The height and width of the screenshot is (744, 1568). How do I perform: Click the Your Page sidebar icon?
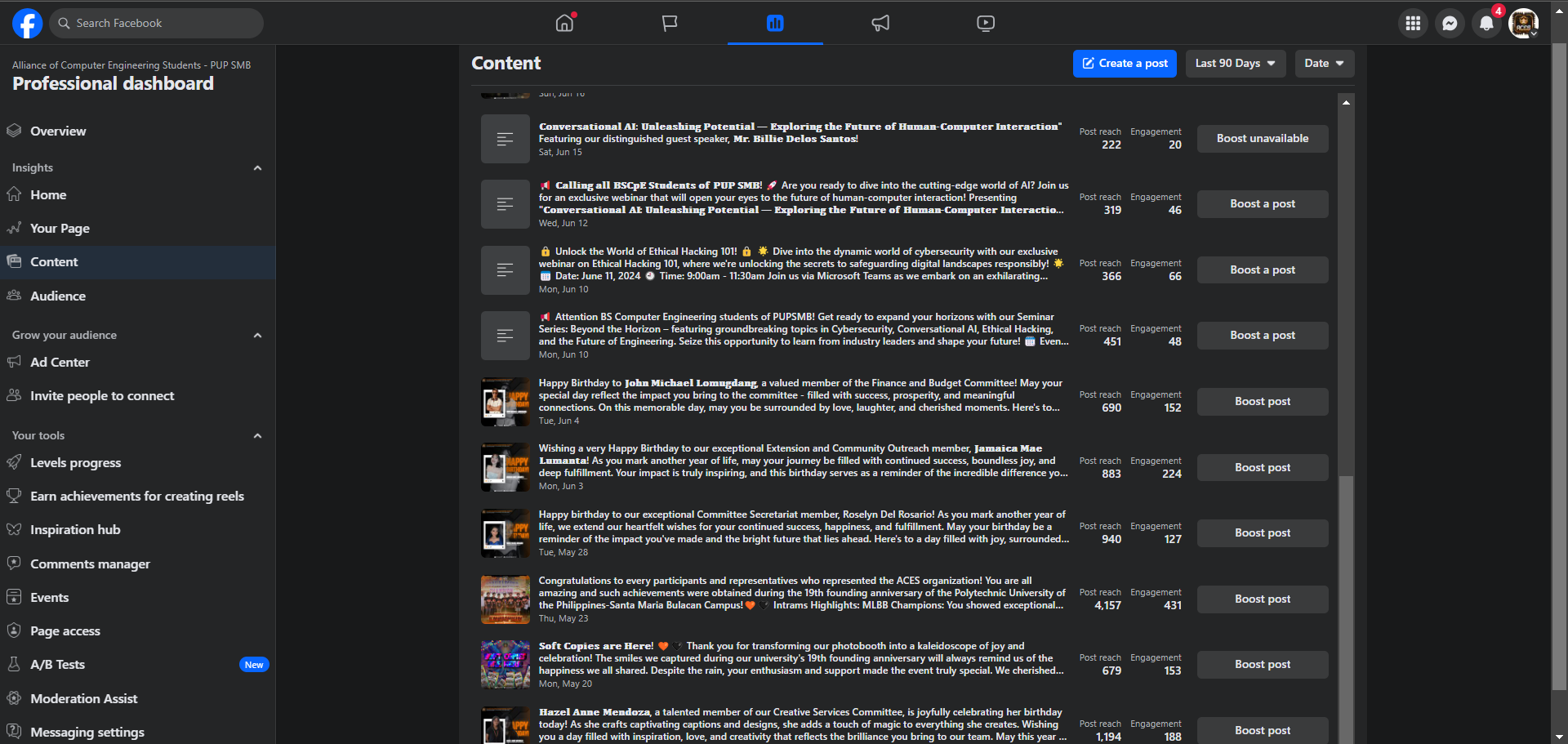pos(14,228)
